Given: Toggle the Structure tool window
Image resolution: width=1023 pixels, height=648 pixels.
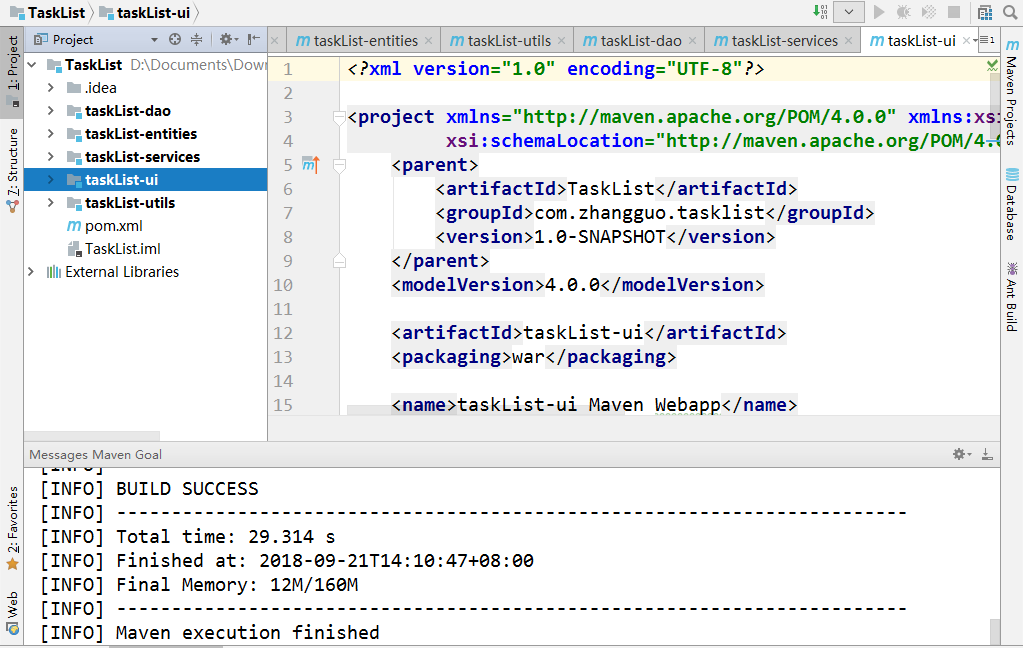Looking at the screenshot, I should click(12, 170).
